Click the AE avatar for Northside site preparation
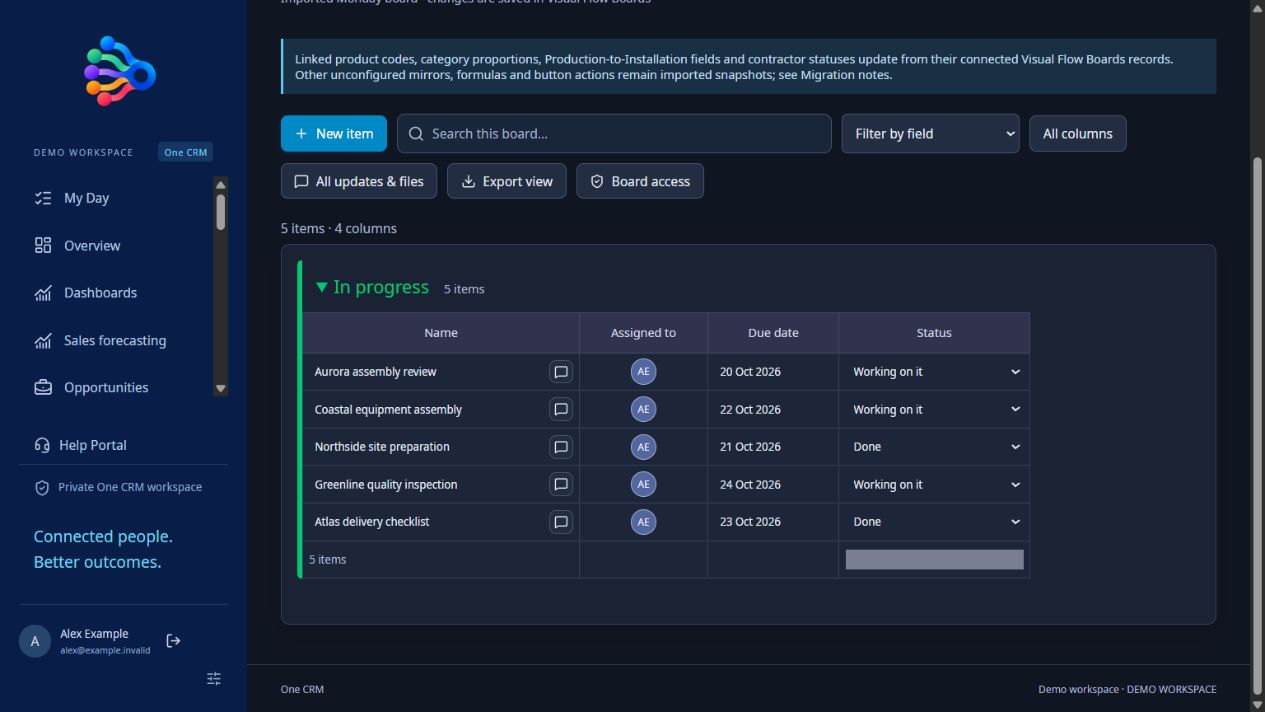 [x=643, y=447]
